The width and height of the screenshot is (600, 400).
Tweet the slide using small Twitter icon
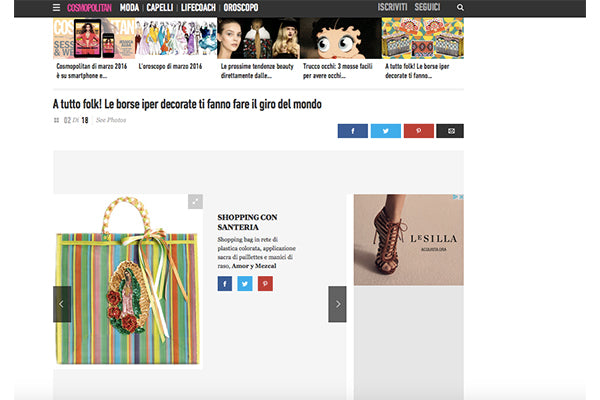tap(245, 284)
